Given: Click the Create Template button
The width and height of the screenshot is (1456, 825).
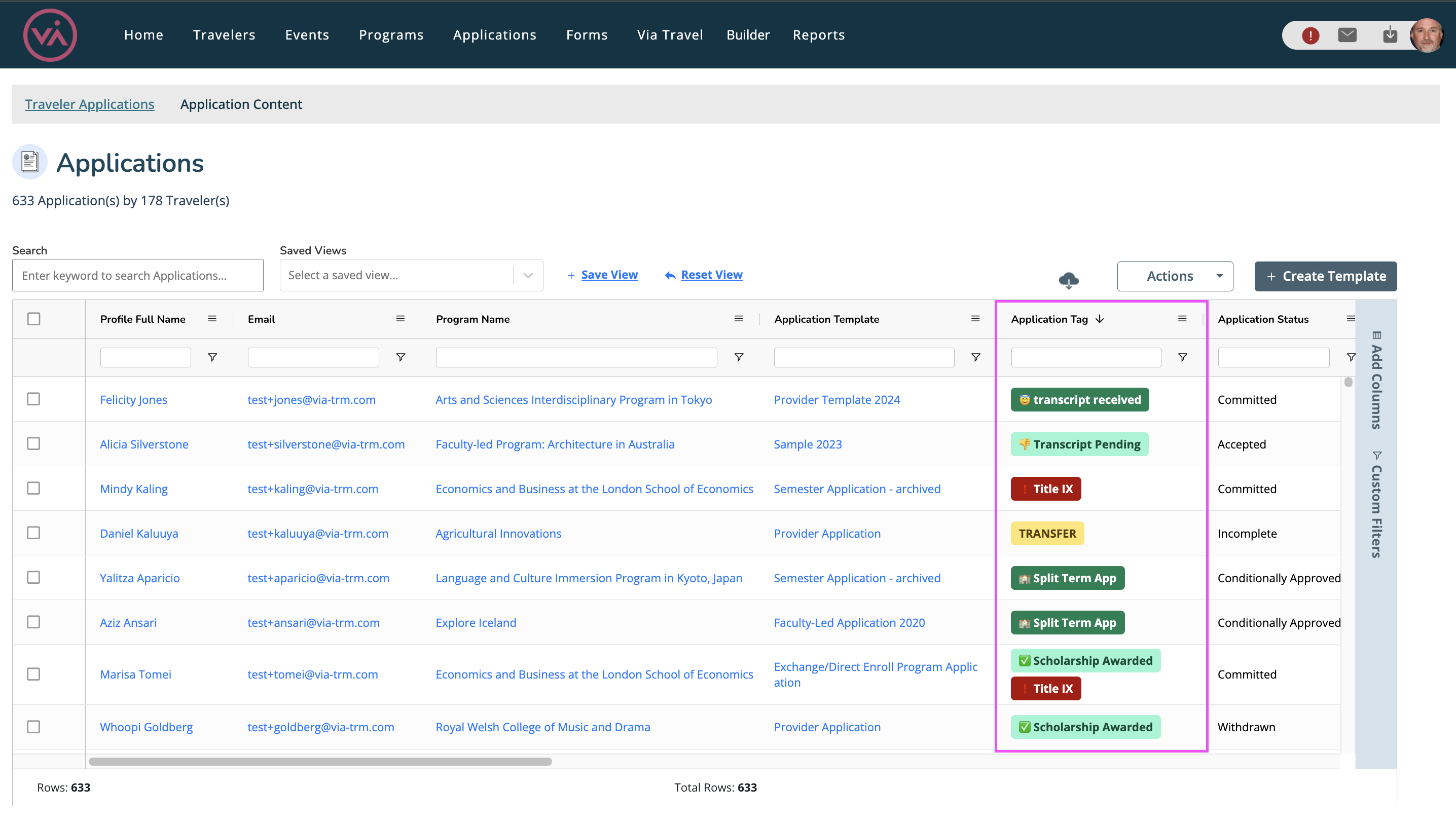Looking at the screenshot, I should 1325,277.
